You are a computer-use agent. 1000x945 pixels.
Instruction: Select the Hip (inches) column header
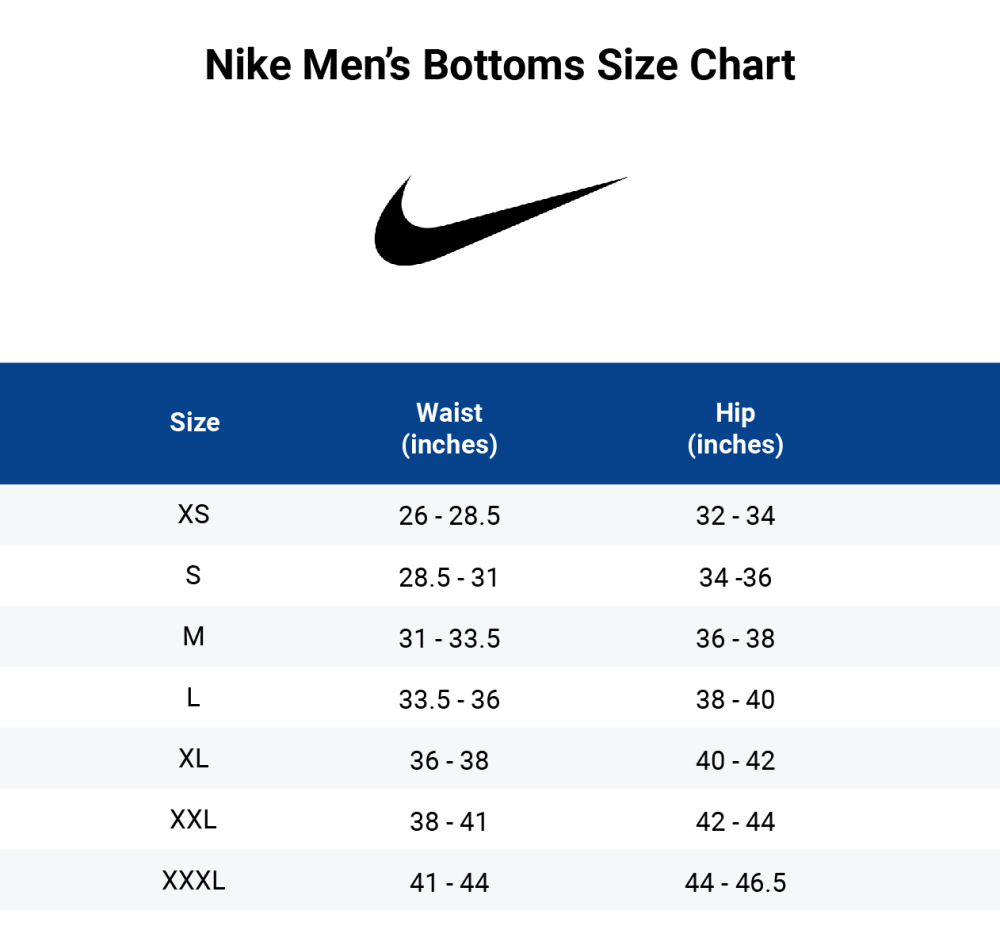tap(735, 429)
